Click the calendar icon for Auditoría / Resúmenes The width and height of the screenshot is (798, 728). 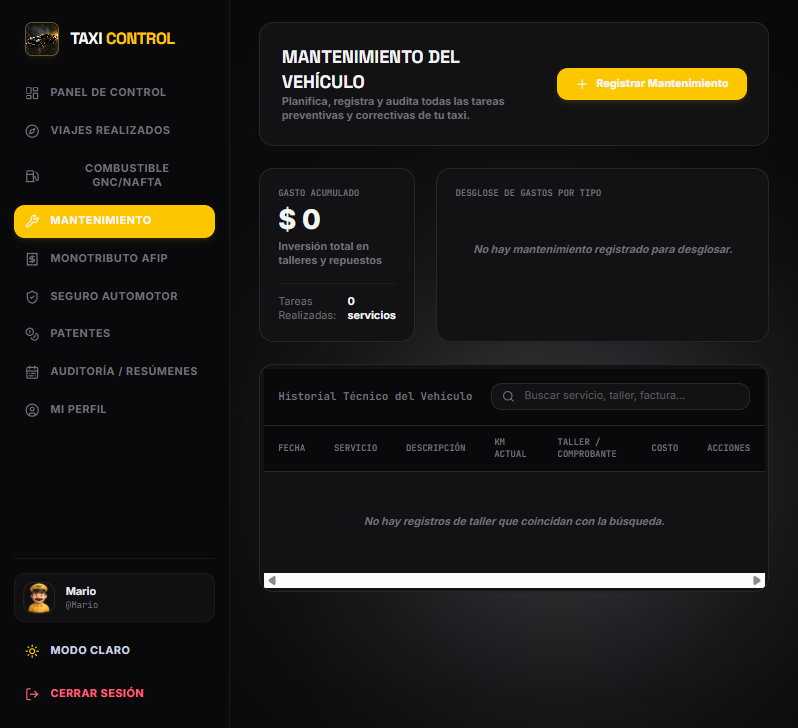32,372
